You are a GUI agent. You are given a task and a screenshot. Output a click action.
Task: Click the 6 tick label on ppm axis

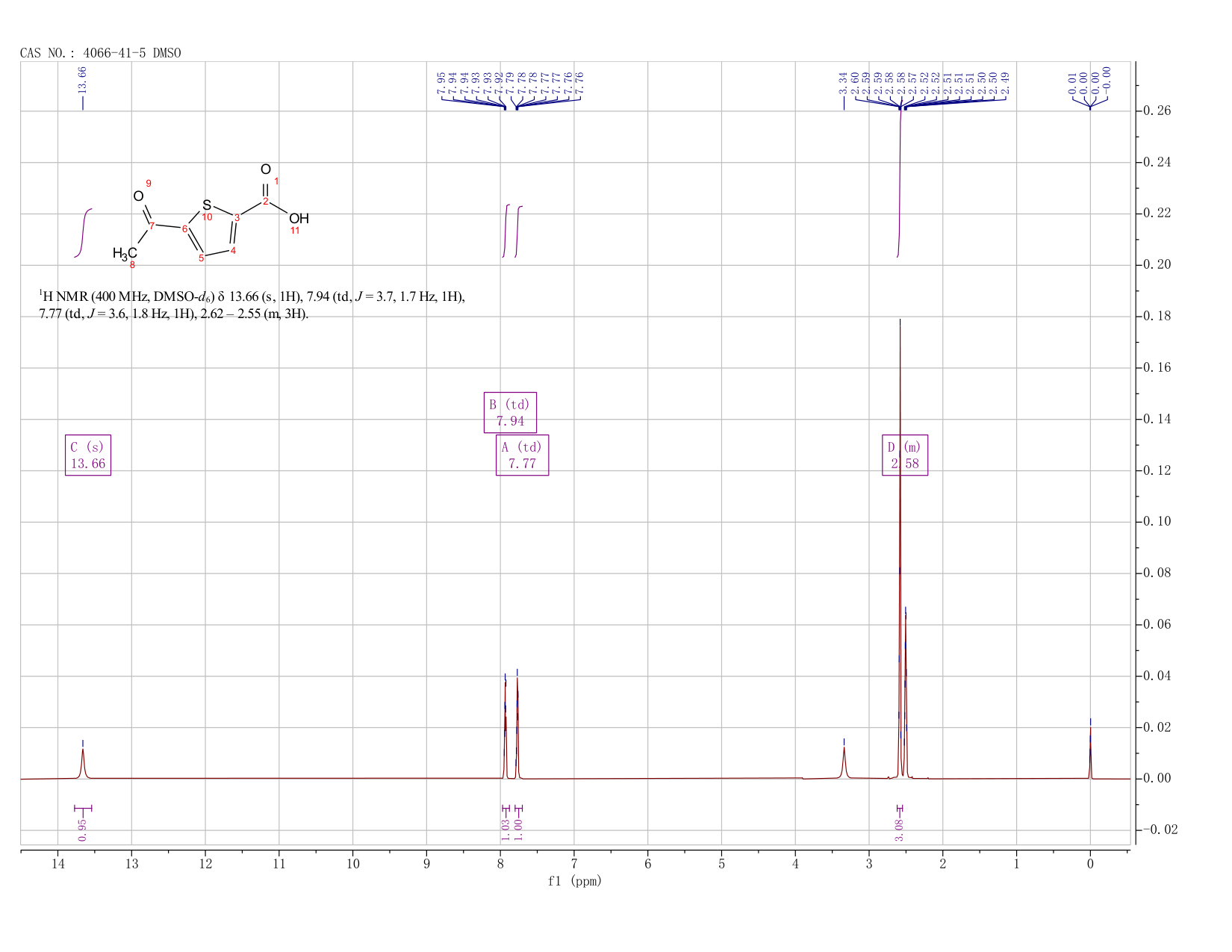647,865
